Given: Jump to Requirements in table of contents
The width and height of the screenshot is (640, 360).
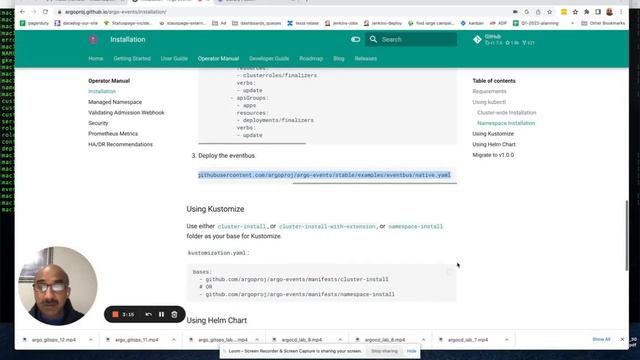Looking at the screenshot, I should pos(489,91).
